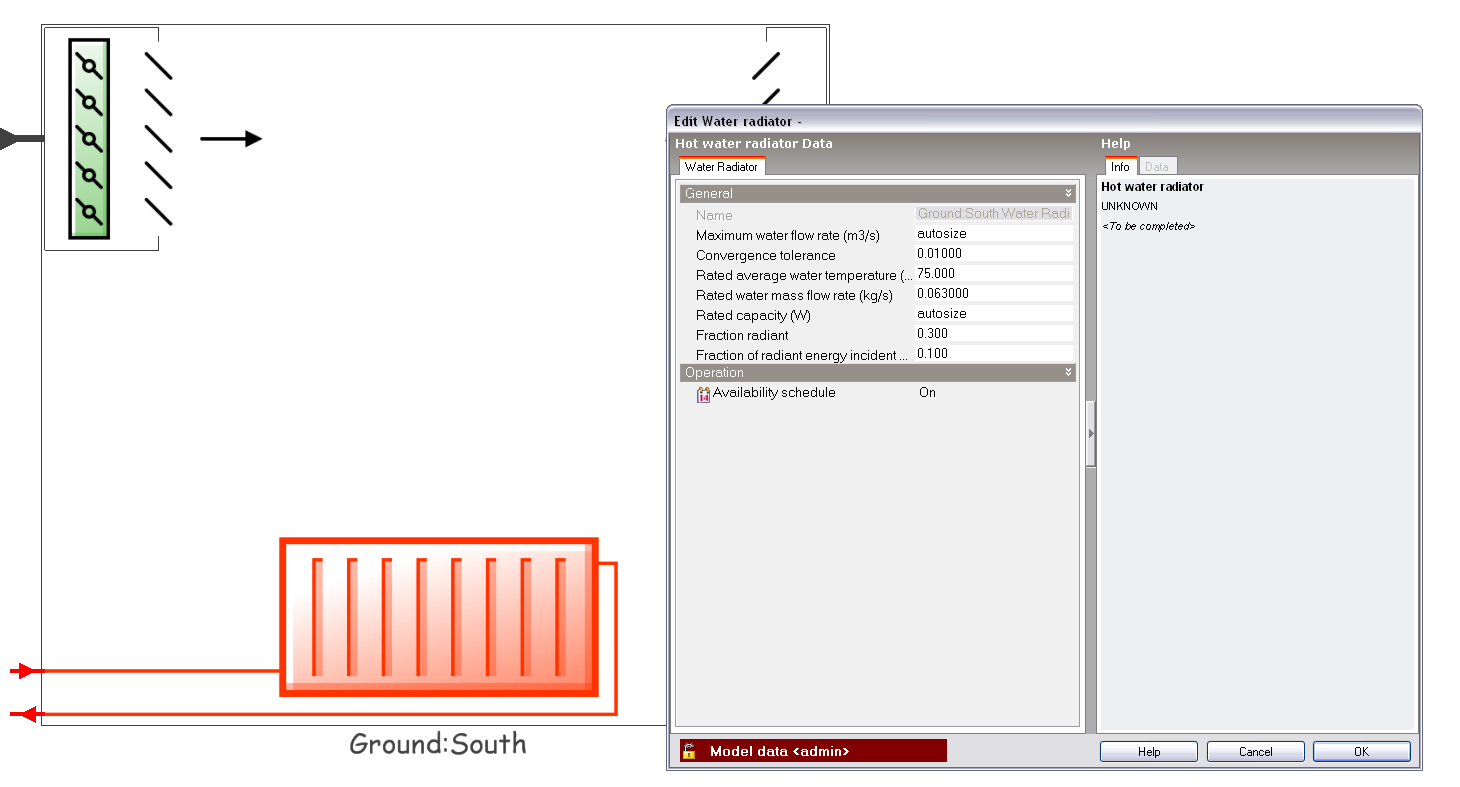Image resolution: width=1460 pixels, height=787 pixels.
Task: Click the Help button at dialog bottom
Action: [x=1148, y=752]
